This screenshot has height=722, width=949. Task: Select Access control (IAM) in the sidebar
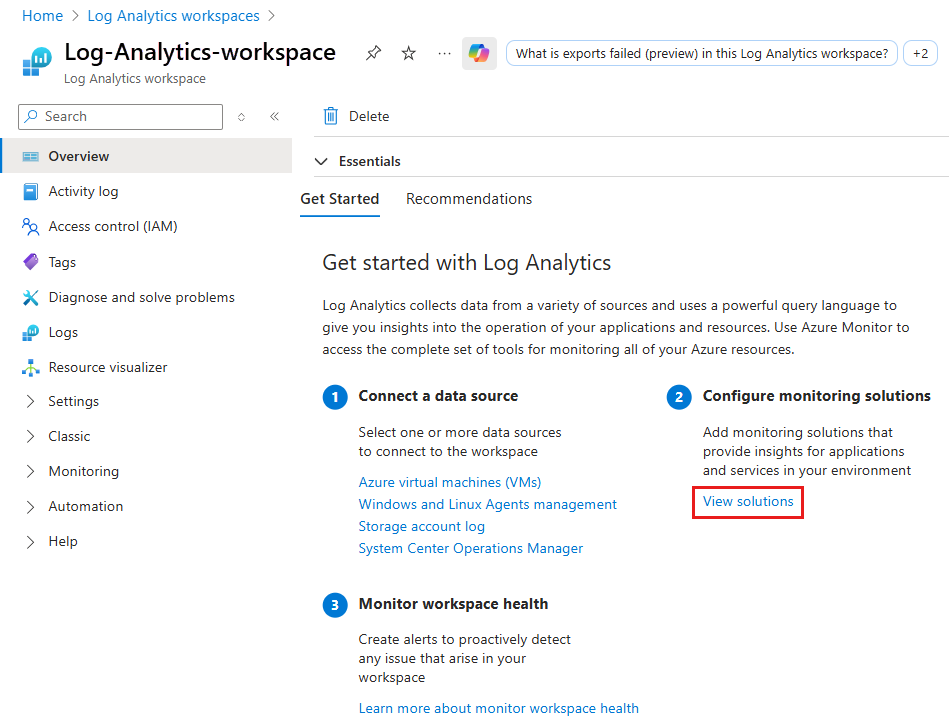(x=112, y=226)
